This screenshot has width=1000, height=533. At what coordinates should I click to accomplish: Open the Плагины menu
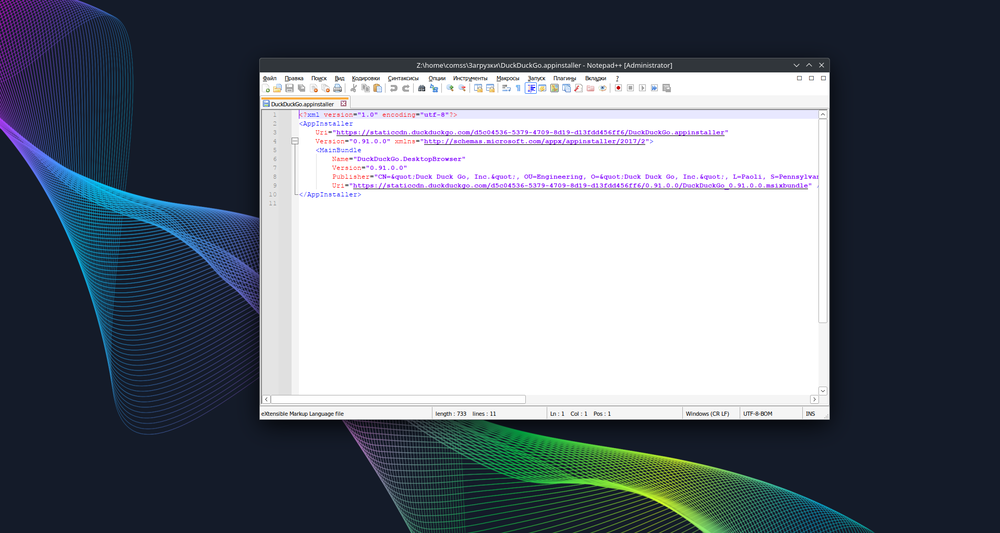coord(564,77)
